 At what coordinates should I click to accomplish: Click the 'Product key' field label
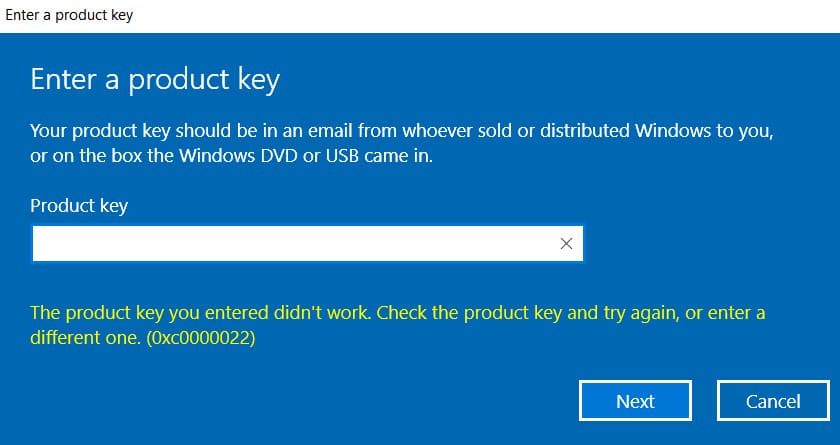(79, 206)
